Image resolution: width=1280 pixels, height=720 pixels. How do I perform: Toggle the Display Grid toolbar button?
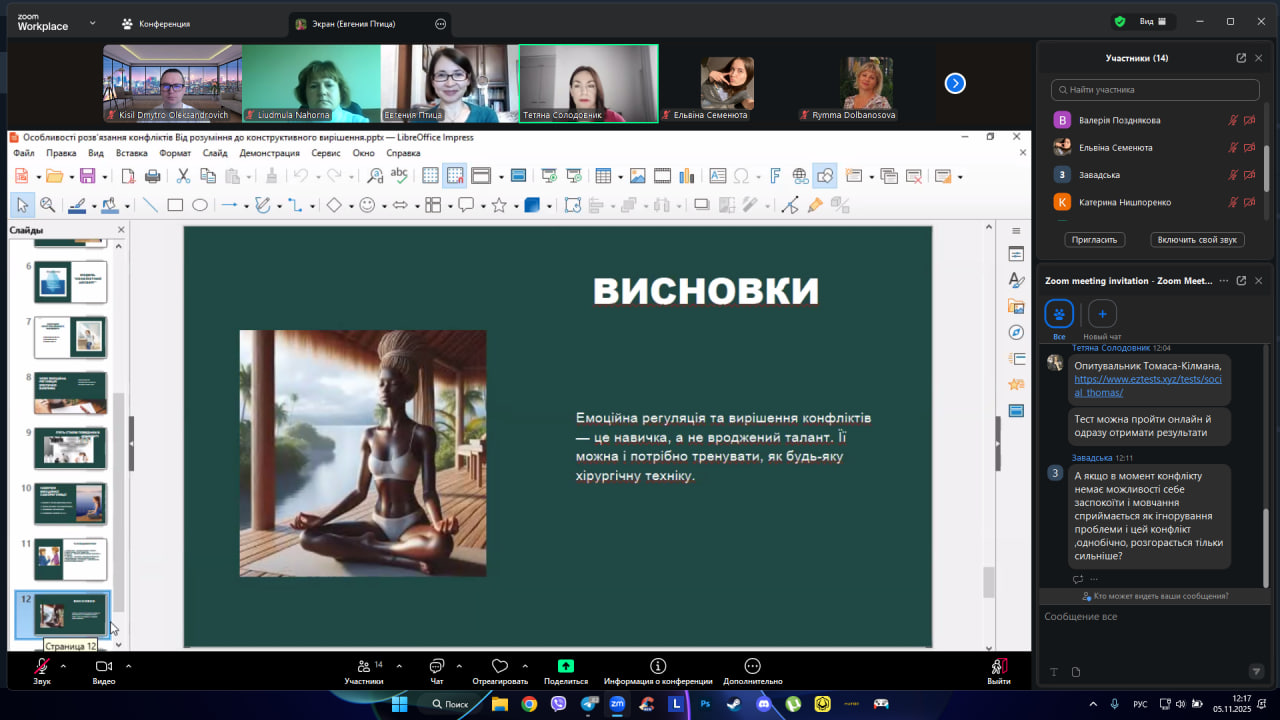coord(430,176)
